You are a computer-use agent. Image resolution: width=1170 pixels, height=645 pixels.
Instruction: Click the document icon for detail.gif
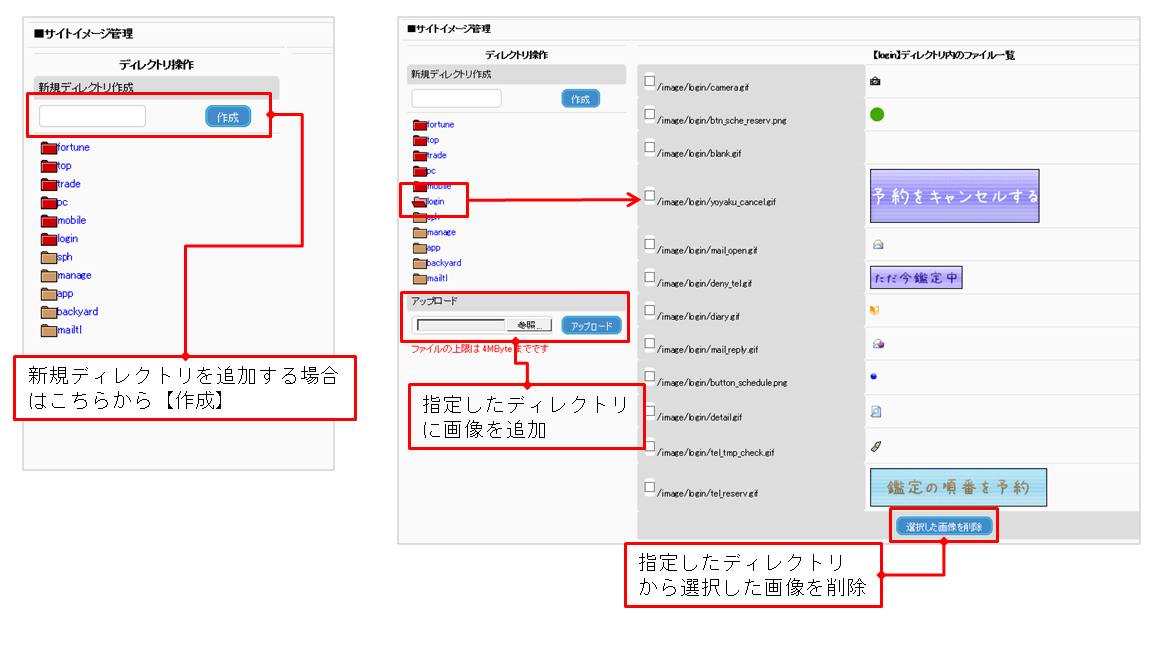876,411
